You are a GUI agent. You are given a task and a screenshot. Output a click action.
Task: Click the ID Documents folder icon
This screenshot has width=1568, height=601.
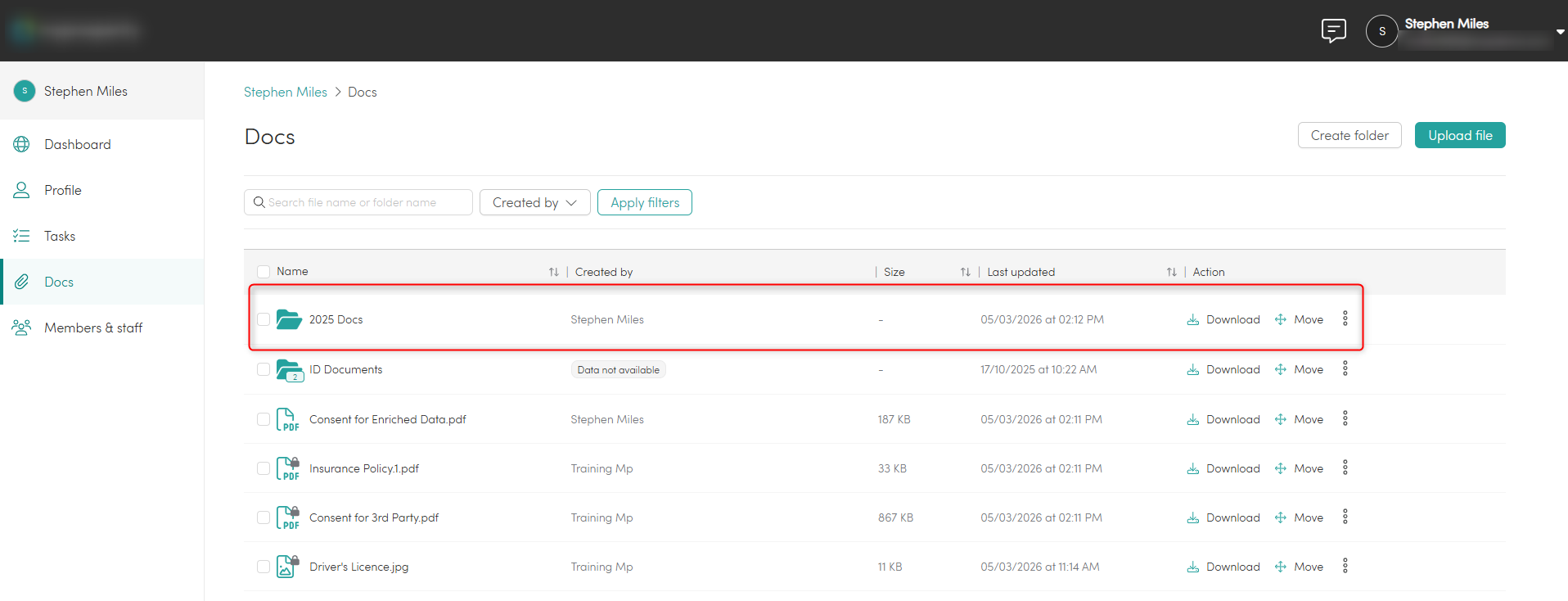click(290, 370)
